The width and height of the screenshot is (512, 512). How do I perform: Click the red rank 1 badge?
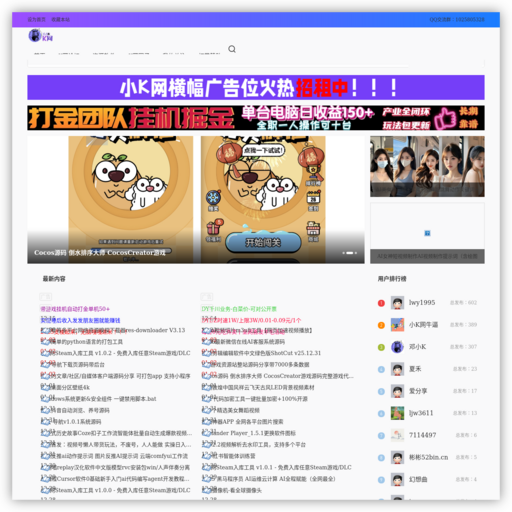coord(381,303)
